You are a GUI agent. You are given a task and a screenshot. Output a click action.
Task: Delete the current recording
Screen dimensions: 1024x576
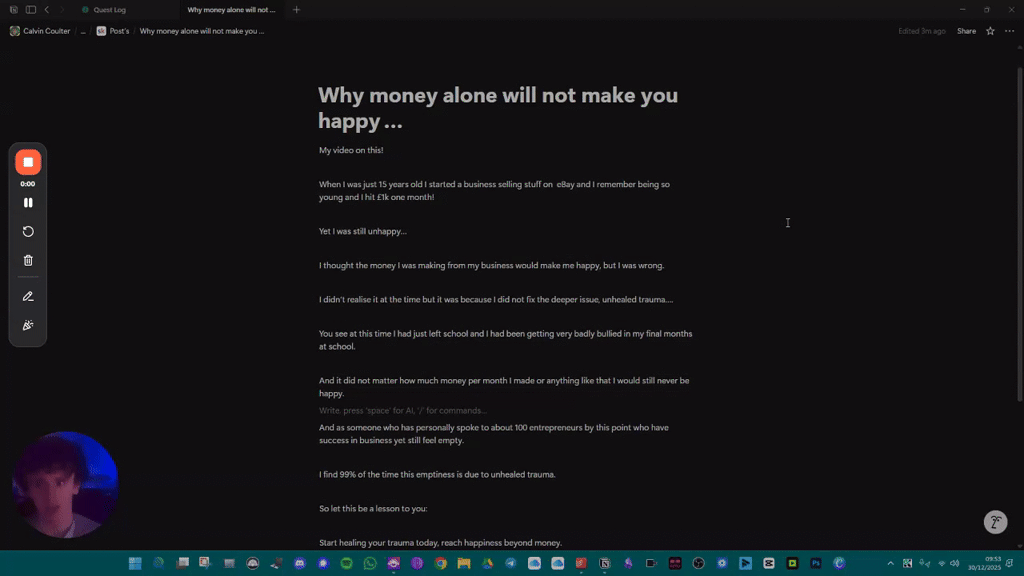27,259
